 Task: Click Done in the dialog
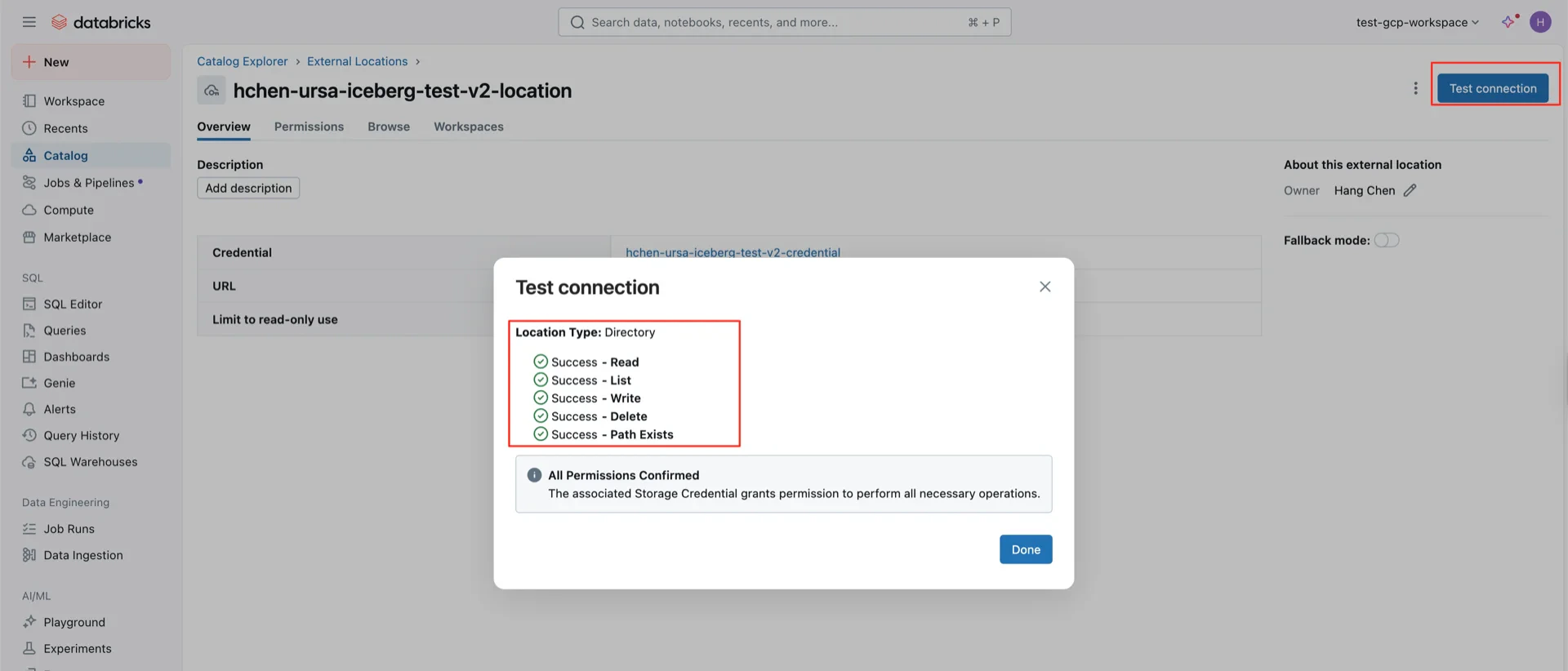[1026, 549]
